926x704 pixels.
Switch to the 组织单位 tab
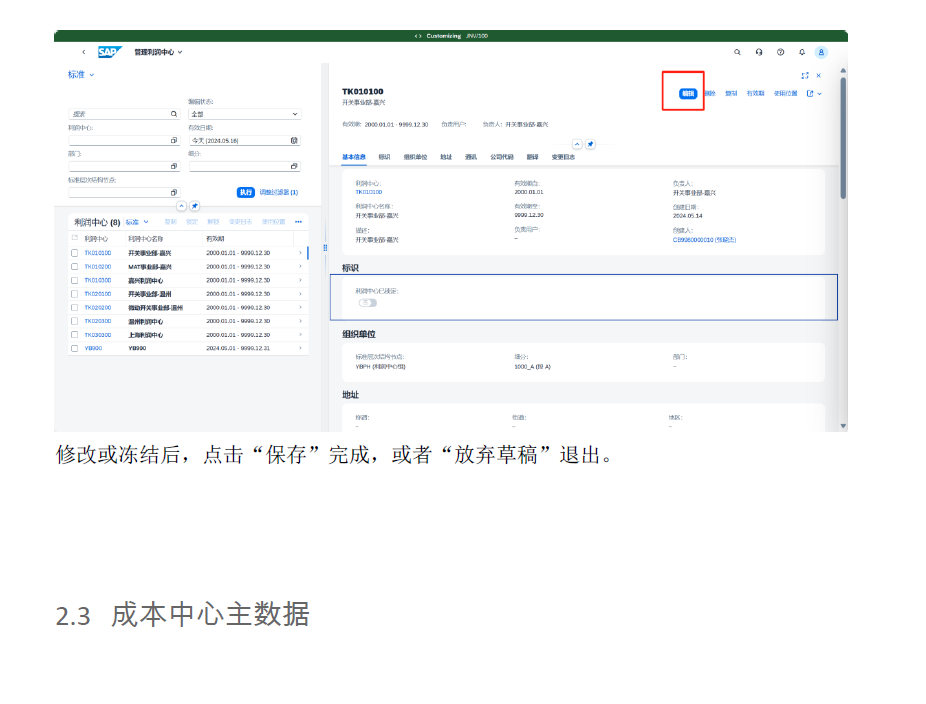(x=415, y=157)
